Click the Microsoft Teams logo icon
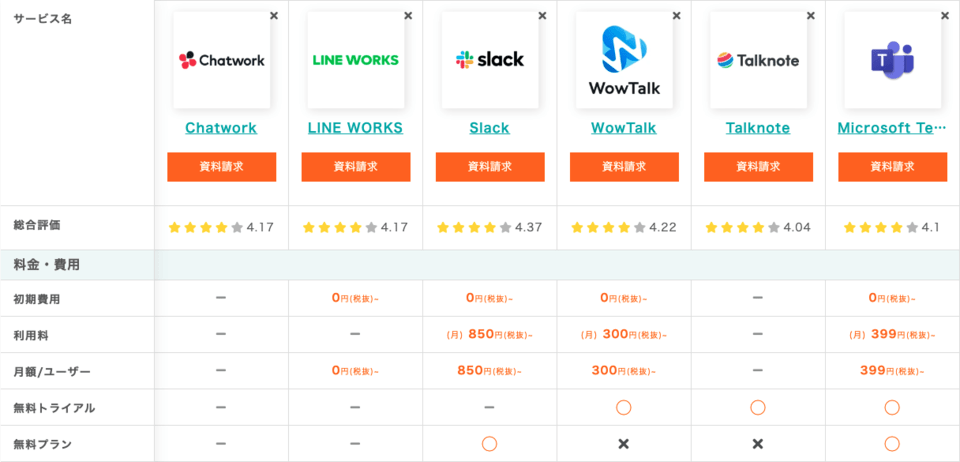The height and width of the screenshot is (462, 960). (x=892, y=60)
